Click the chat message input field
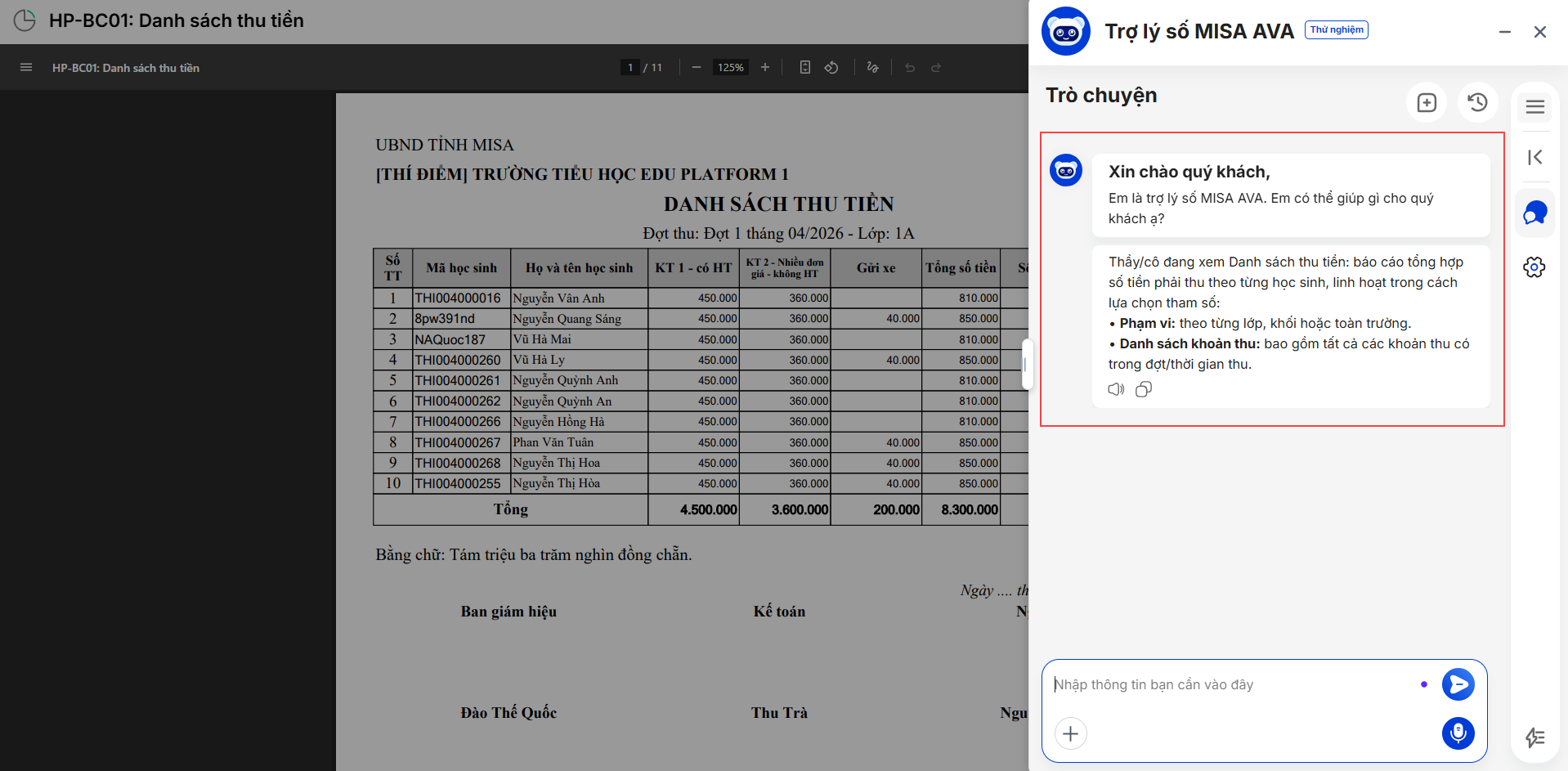 coord(1233,685)
